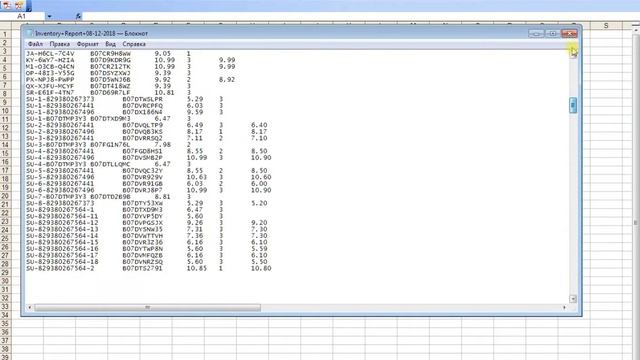The height and width of the screenshot is (360, 640).
Task: Click the Notepad scroll down arrow
Action: click(x=573, y=299)
